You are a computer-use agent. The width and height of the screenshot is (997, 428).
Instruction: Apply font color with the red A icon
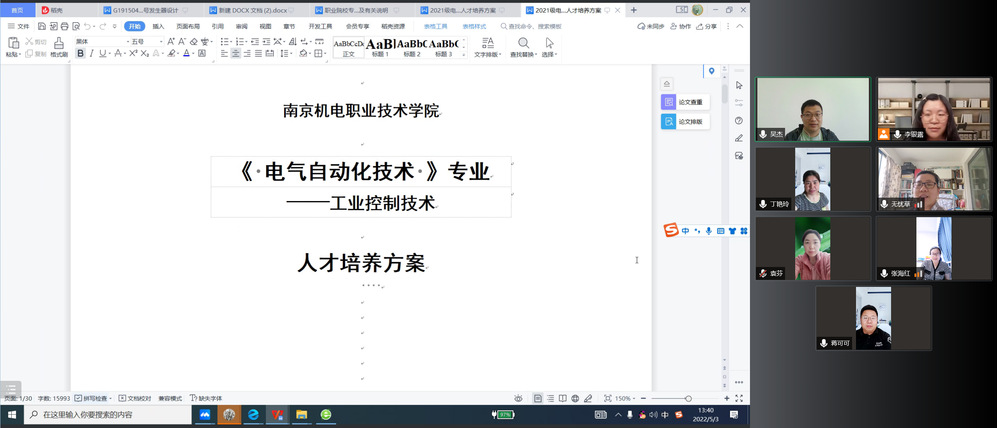point(187,54)
